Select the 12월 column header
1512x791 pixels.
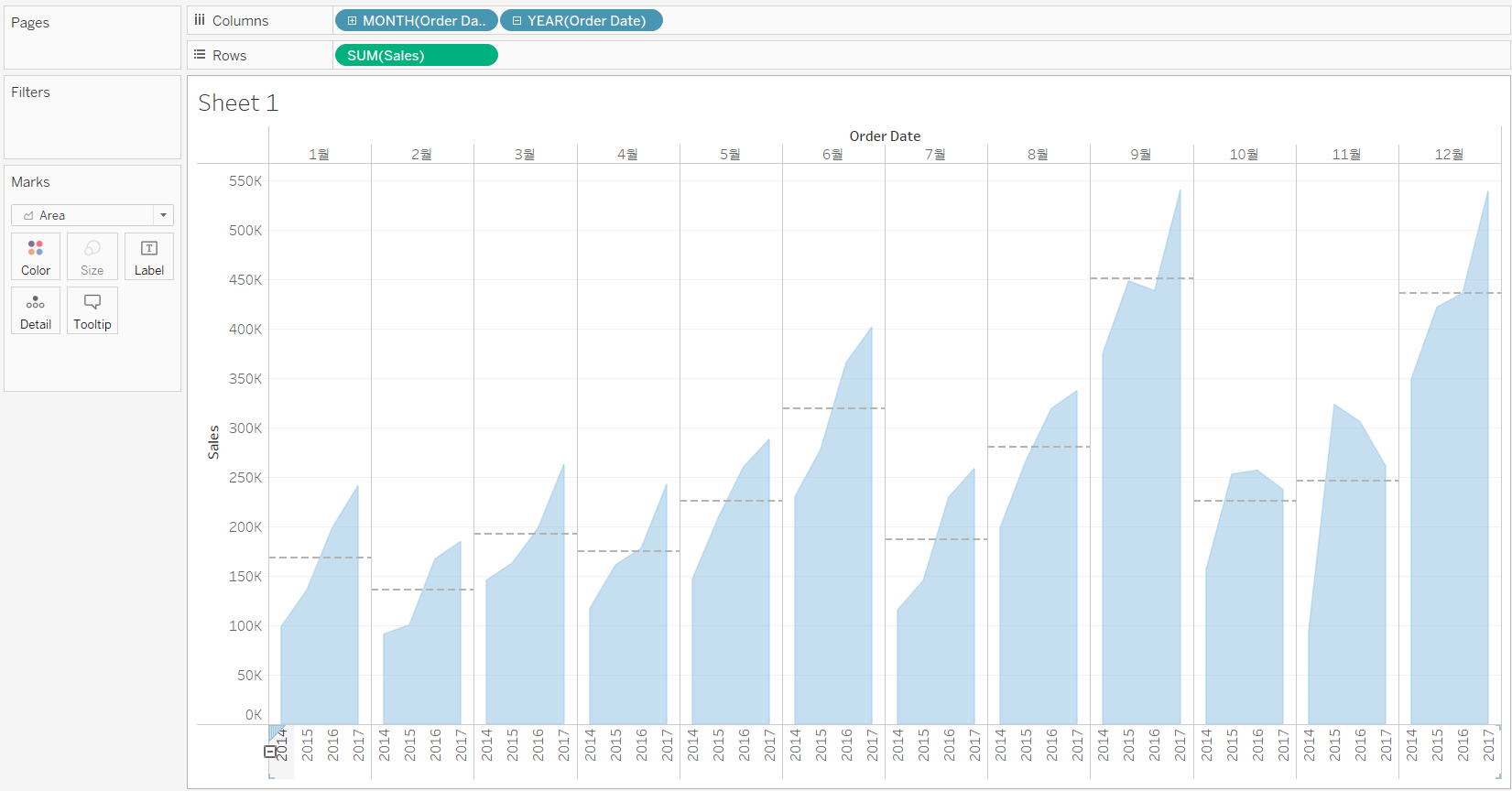[x=1450, y=154]
